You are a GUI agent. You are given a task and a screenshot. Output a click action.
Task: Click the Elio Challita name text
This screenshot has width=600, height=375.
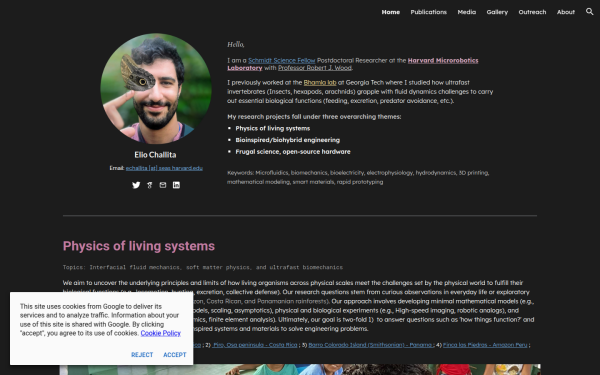pyautogui.click(x=155, y=155)
